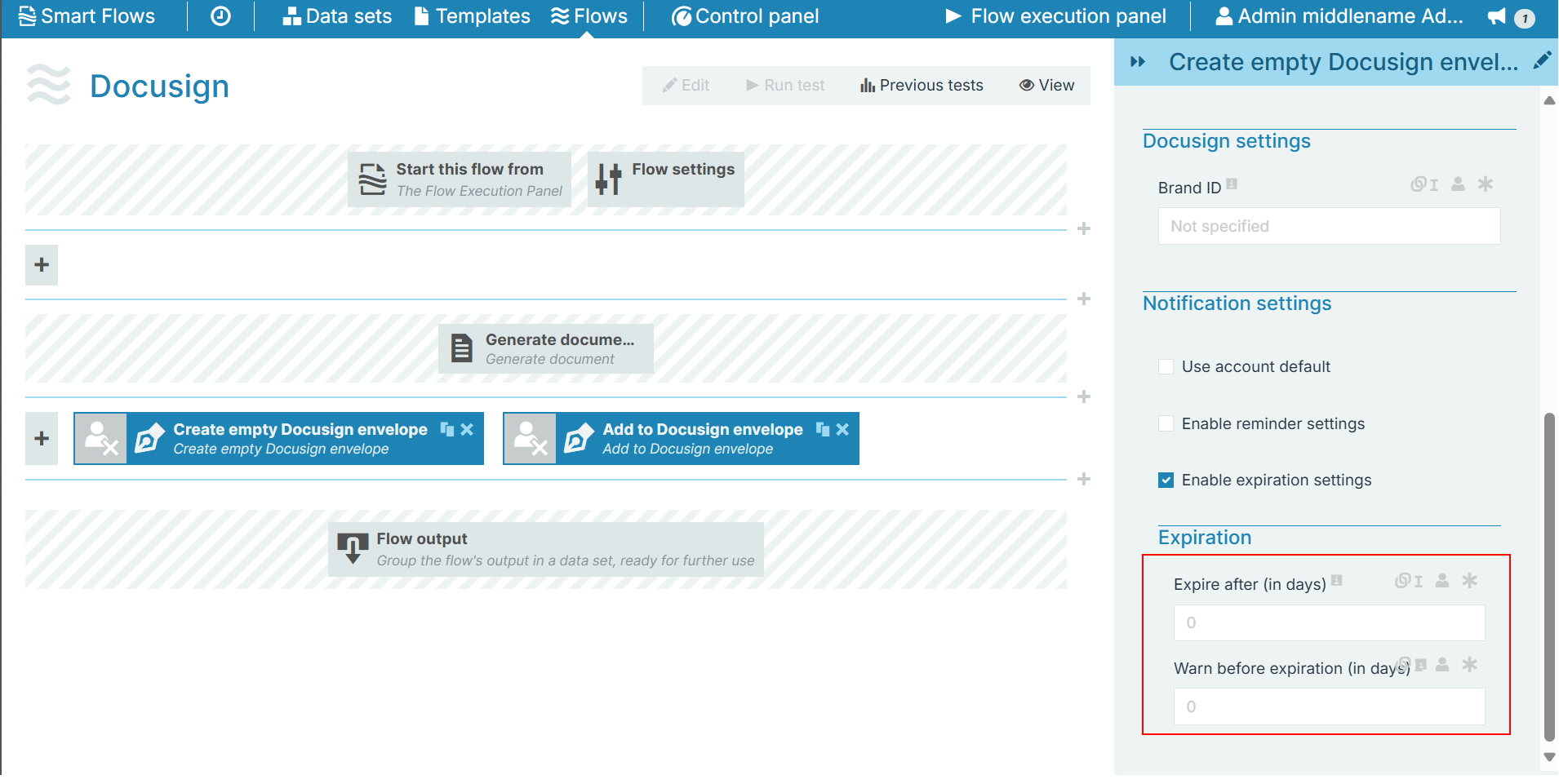Check Enable reminder settings
This screenshot has width=1559, height=784.
point(1166,423)
